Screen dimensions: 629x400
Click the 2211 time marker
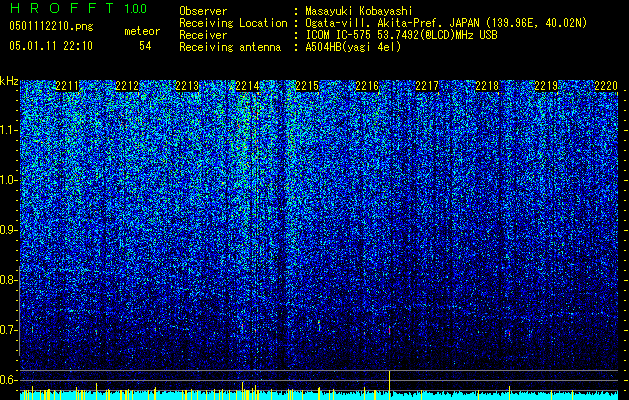pyautogui.click(x=67, y=86)
